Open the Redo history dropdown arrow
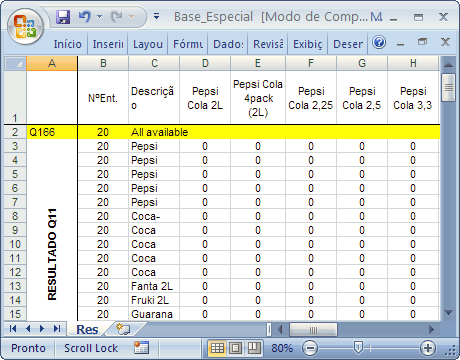Screen dimensions: 460x360 point(131,16)
